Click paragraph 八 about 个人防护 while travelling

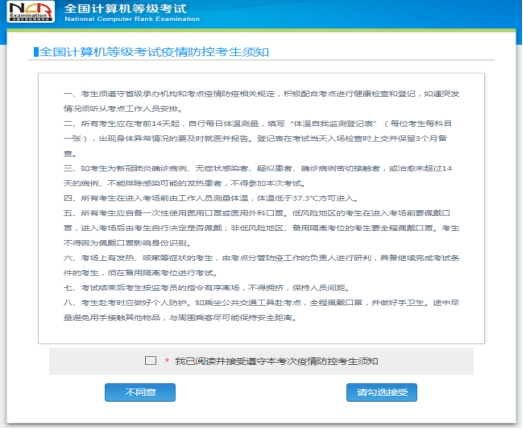pos(262,310)
